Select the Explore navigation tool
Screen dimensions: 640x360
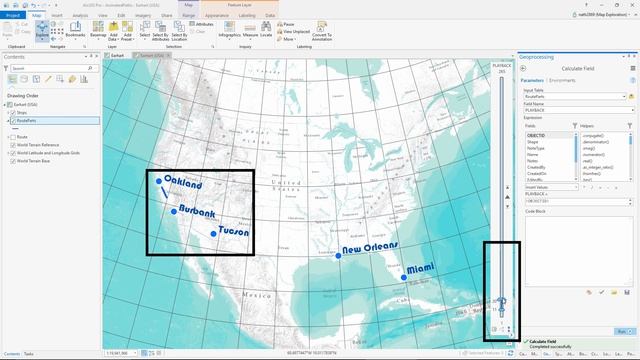click(42, 31)
